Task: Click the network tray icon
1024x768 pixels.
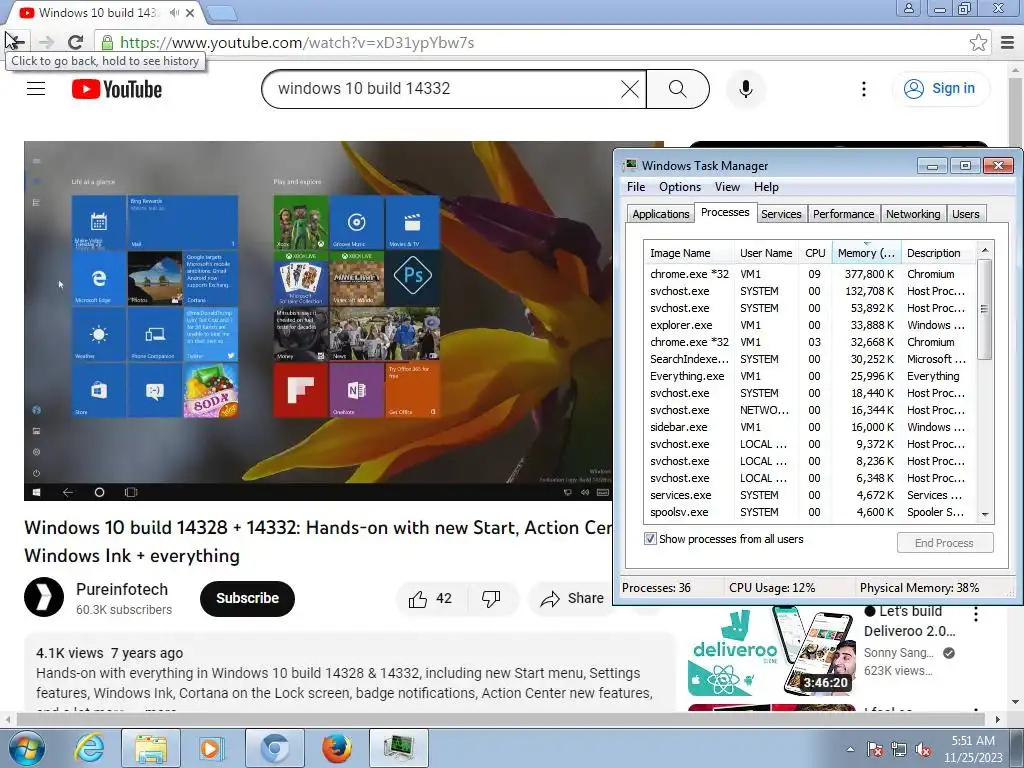Action: point(899,750)
